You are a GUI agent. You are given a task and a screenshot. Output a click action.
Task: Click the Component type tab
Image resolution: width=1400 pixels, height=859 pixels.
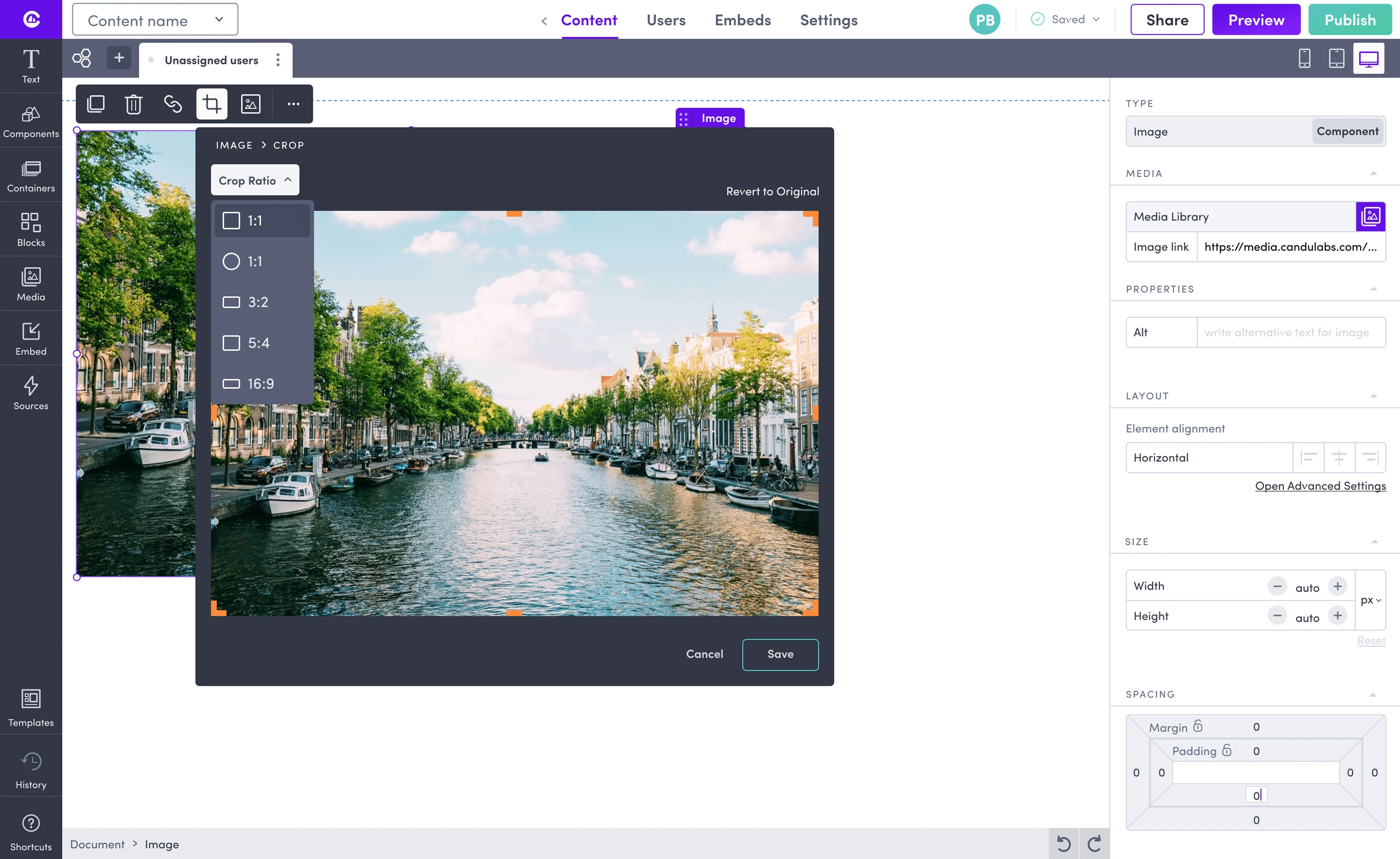coord(1348,131)
